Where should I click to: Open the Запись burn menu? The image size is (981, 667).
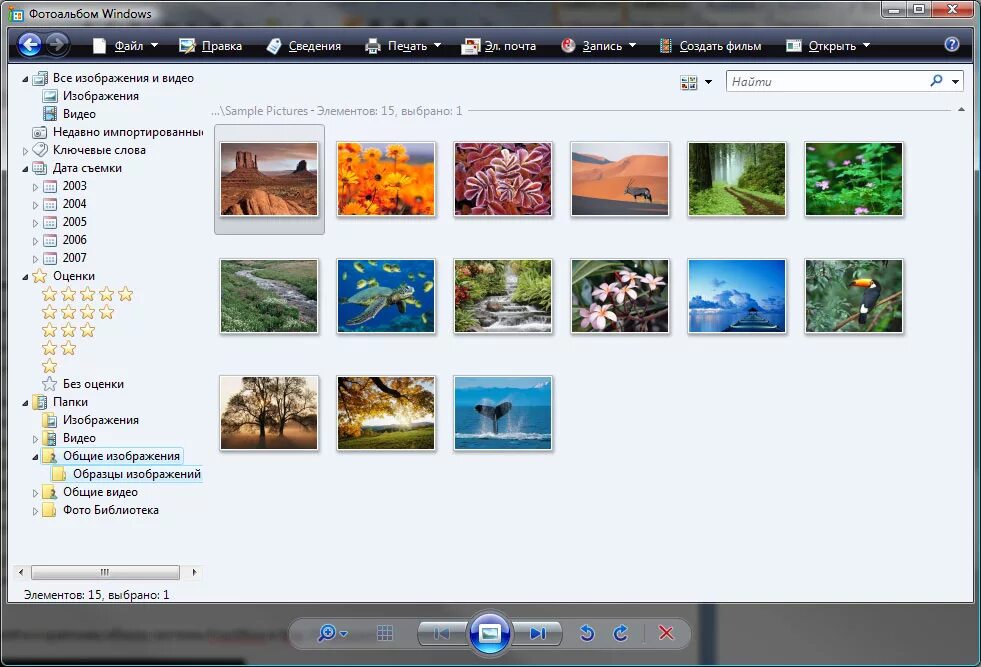coord(598,46)
